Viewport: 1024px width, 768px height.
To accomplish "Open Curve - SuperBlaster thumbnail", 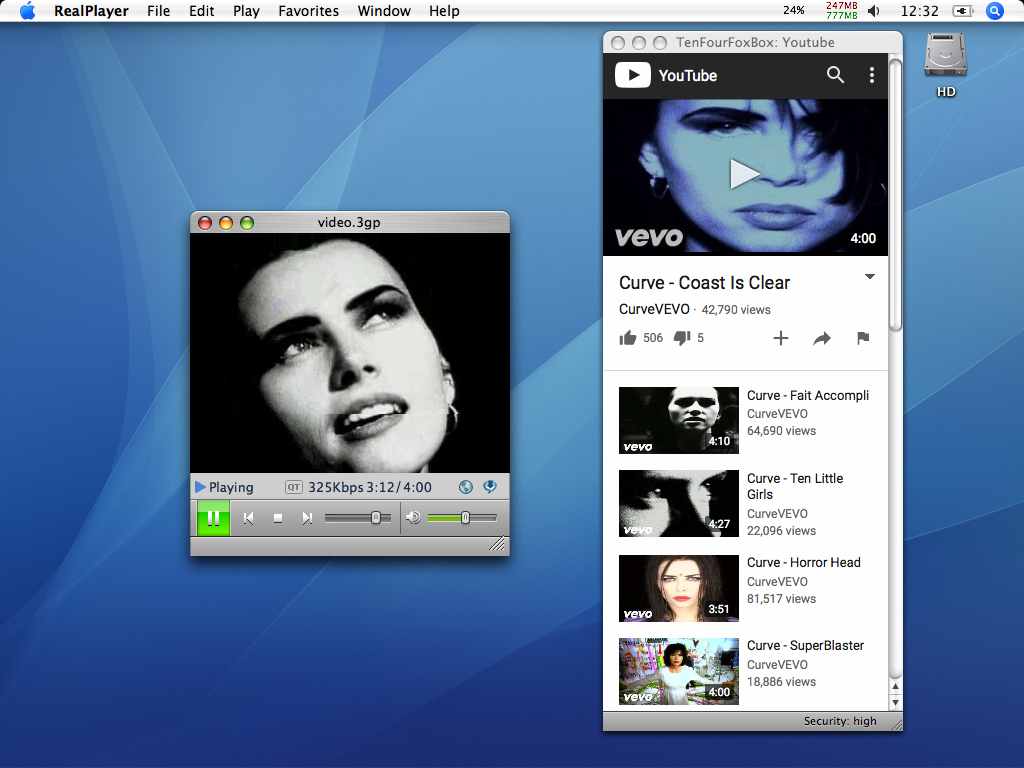I will point(679,671).
